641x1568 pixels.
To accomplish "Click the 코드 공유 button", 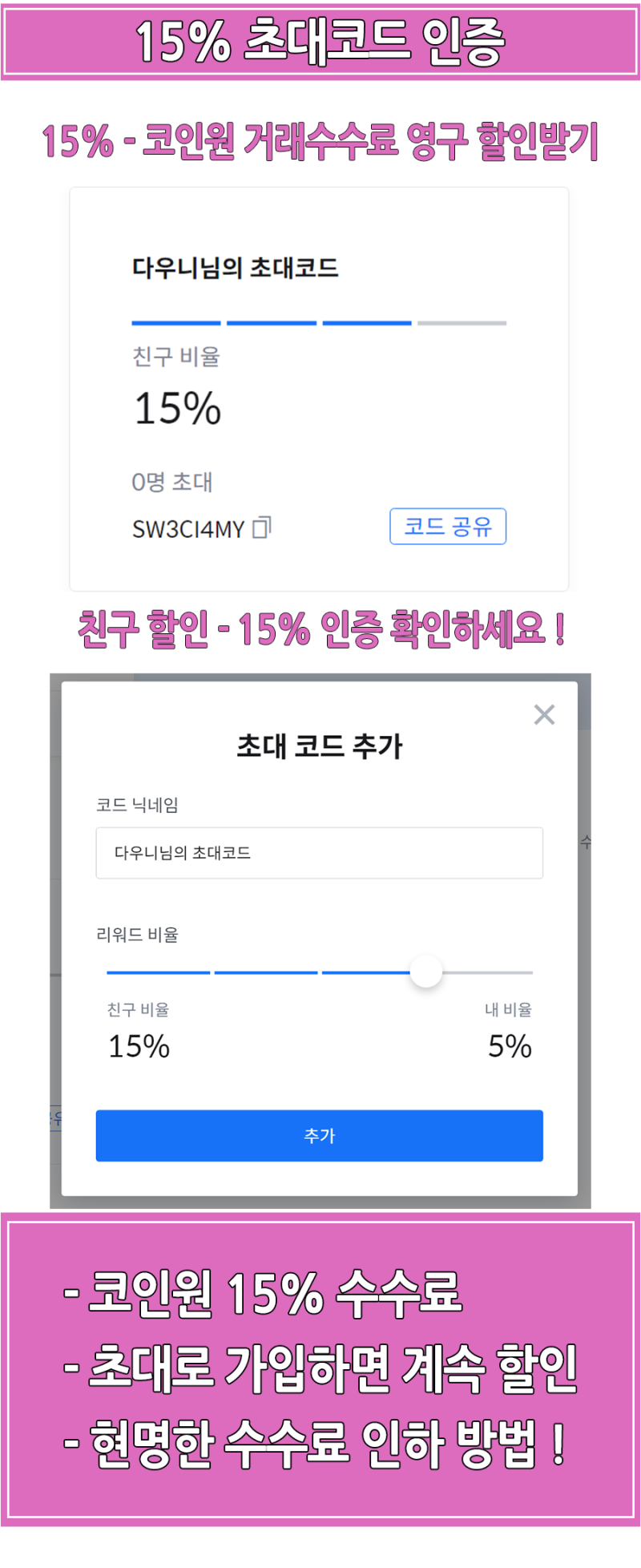I will (x=447, y=527).
